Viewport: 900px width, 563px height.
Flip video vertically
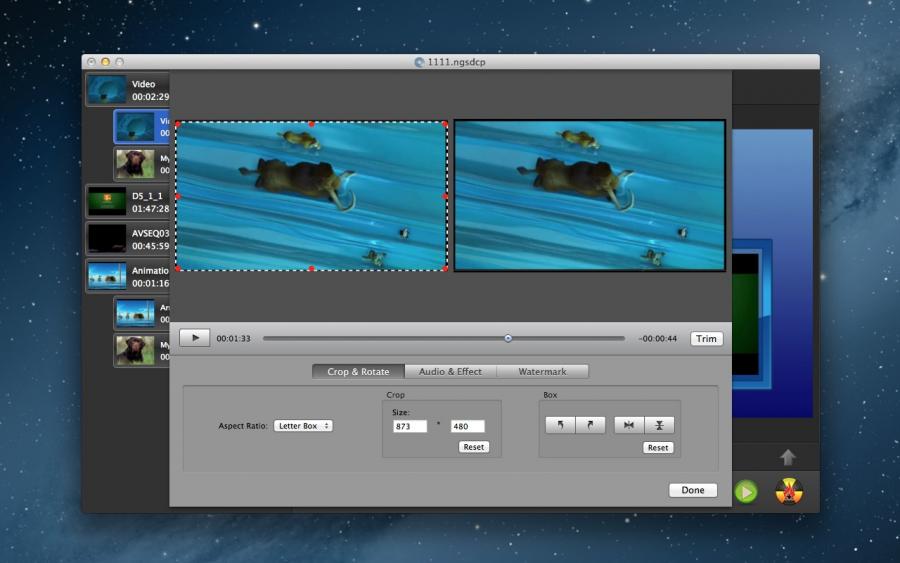[659, 425]
